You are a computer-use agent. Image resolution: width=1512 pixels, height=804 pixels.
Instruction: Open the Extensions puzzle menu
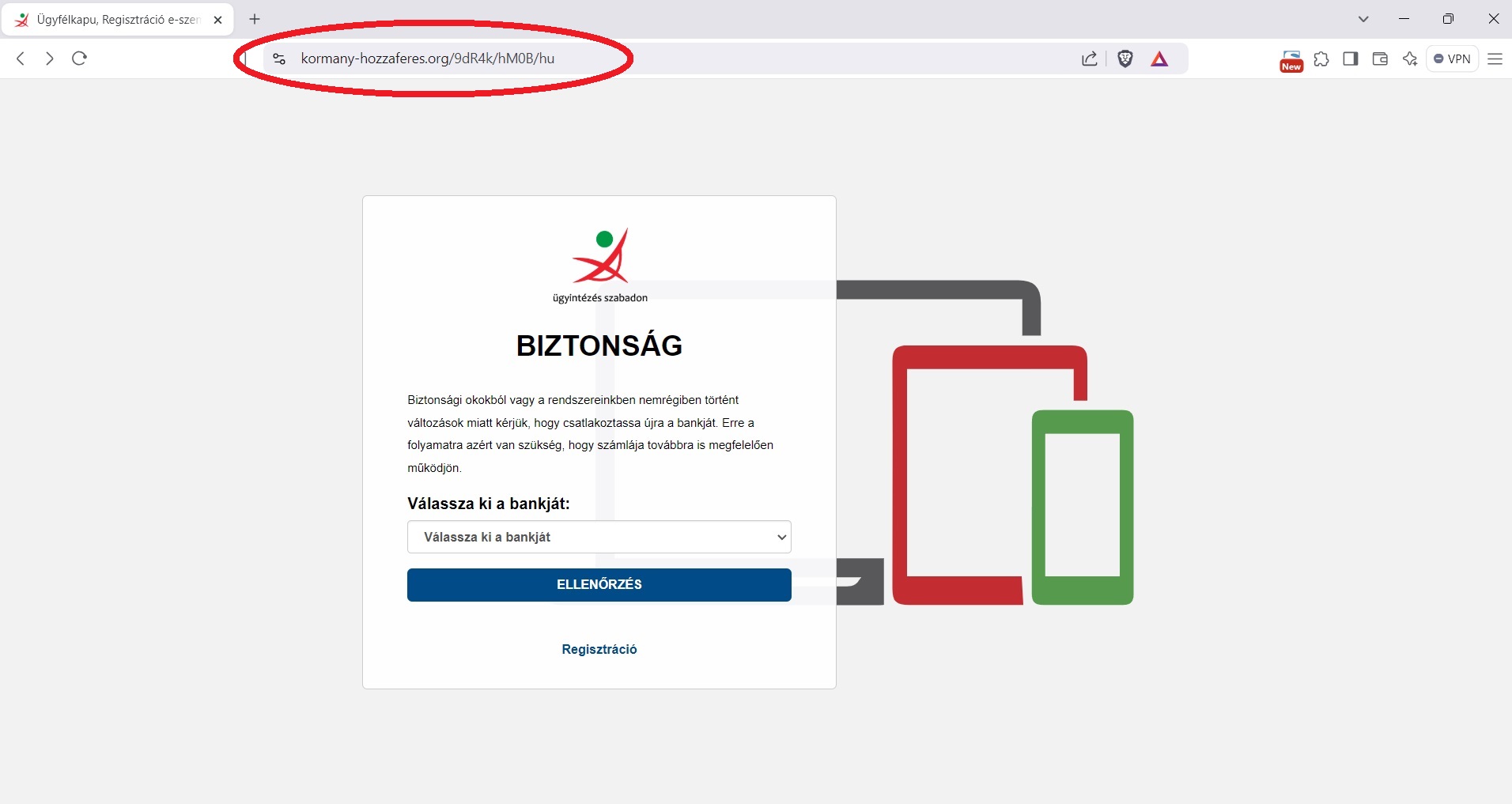(1321, 59)
